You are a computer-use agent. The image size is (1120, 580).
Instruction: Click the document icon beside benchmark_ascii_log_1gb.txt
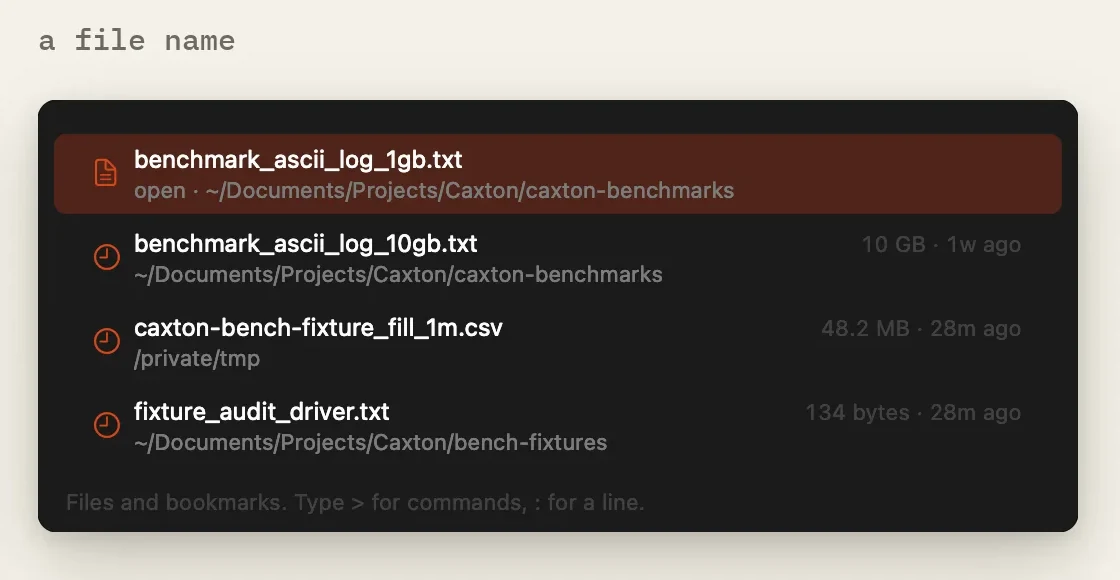coord(106,173)
